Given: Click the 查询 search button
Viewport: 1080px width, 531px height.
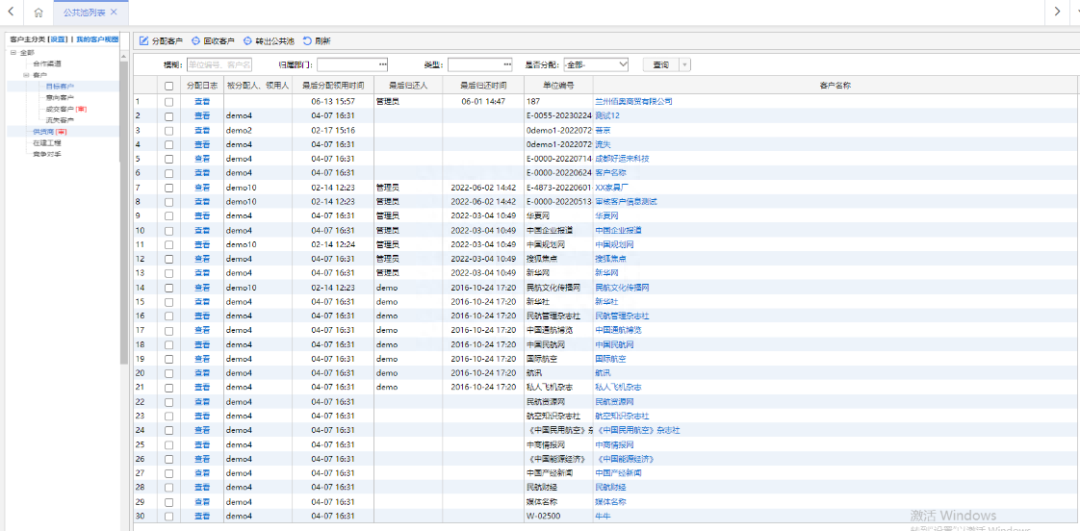Looking at the screenshot, I should 661,64.
